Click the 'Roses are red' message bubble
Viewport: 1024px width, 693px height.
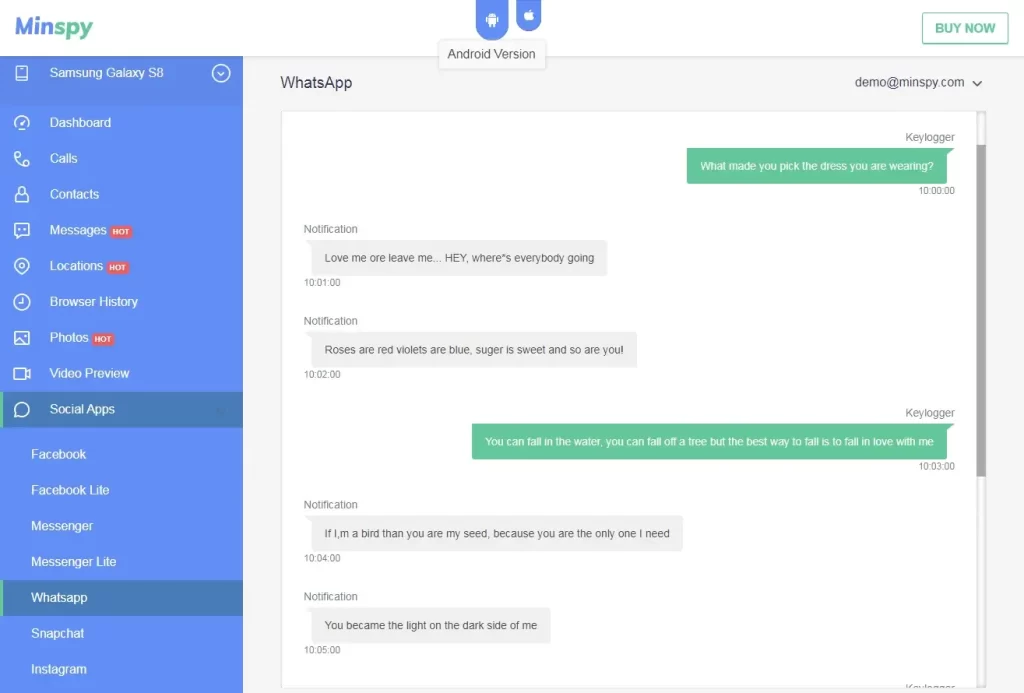[473, 350]
